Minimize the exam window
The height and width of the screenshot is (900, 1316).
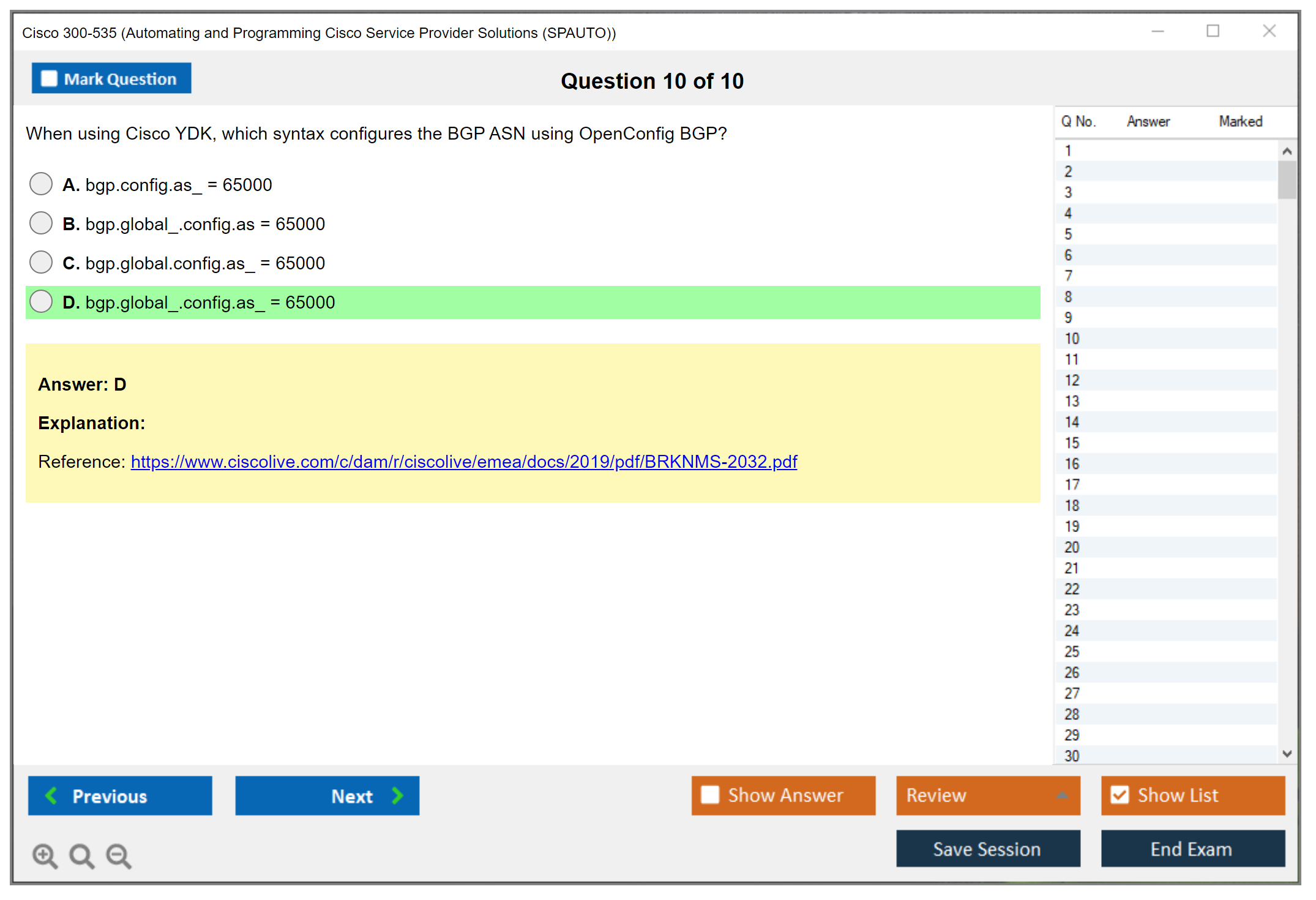click(1157, 31)
